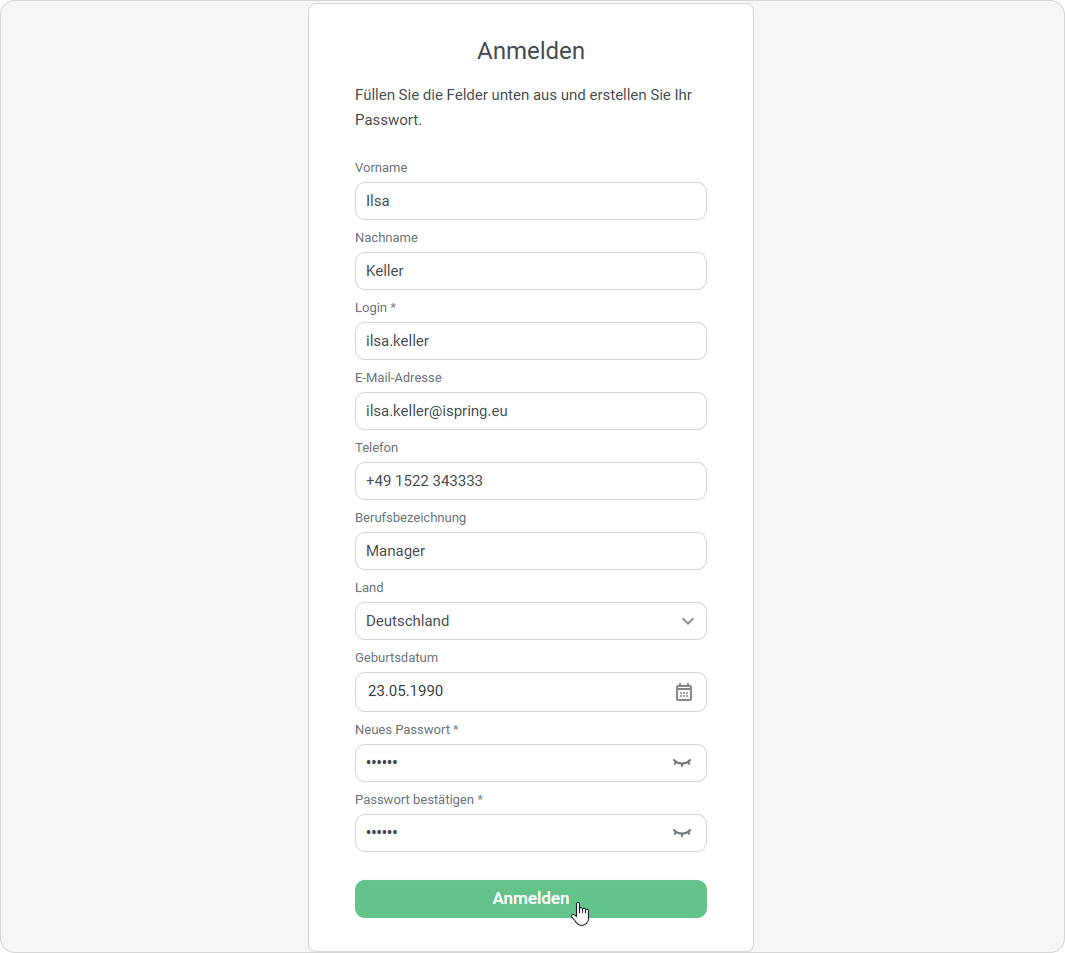Viewport: 1065px width, 953px height.
Task: Click the E-Mail-Adresse input box
Action: pyautogui.click(x=530, y=411)
